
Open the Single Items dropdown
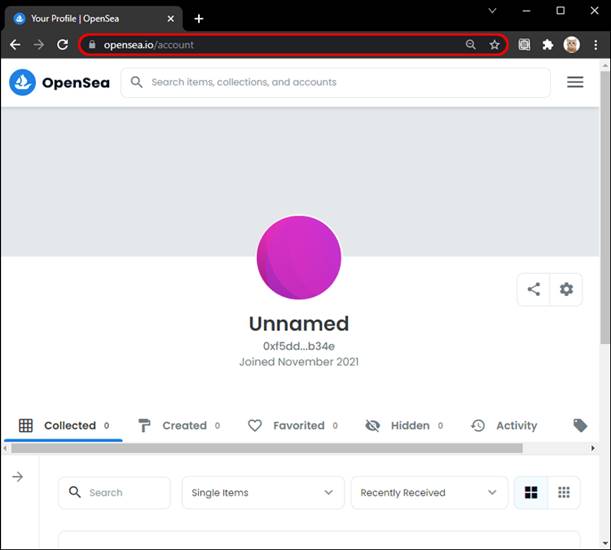click(x=262, y=492)
